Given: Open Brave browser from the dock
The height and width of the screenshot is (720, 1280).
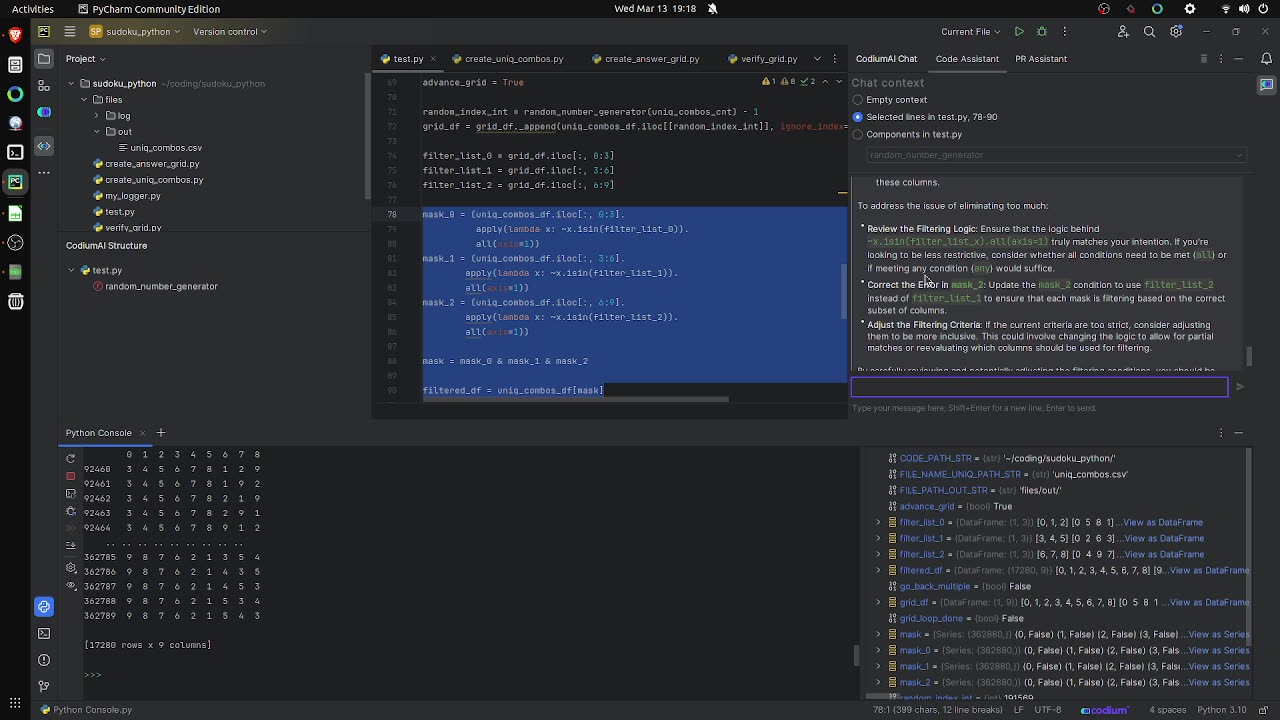Looking at the screenshot, I should point(15,35).
